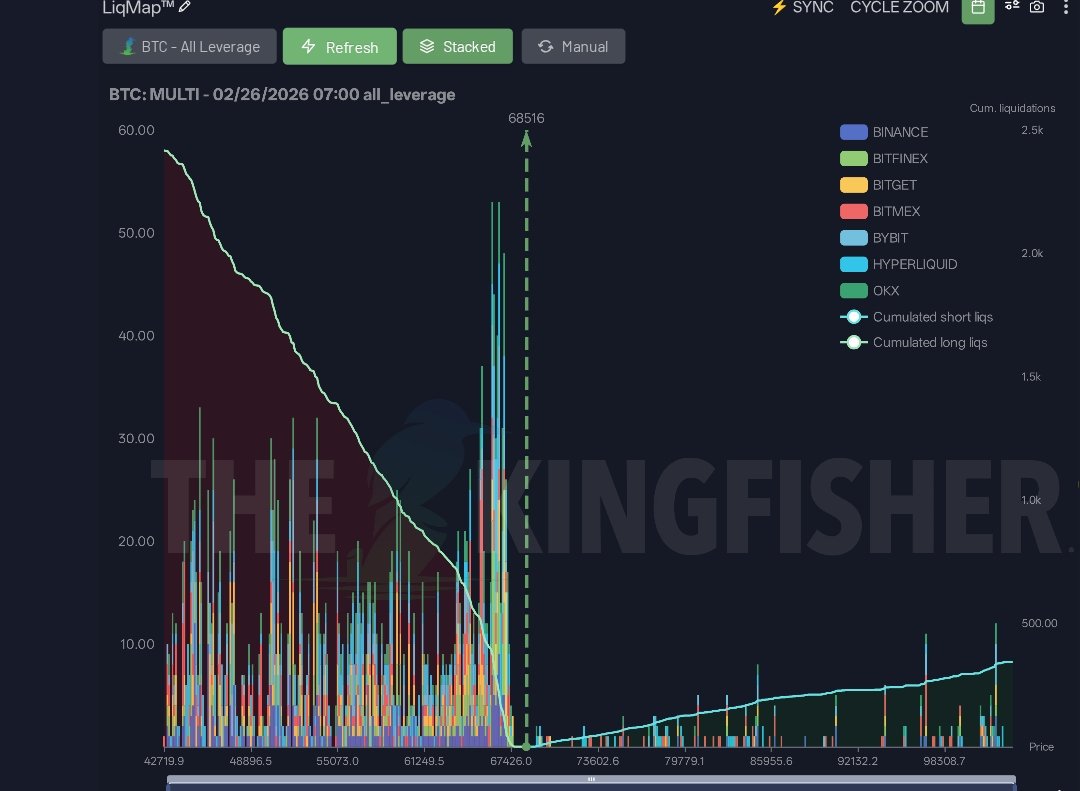This screenshot has height=791, width=1080.
Task: Edit LiqMap title with the pencil icon
Action: 185,7
